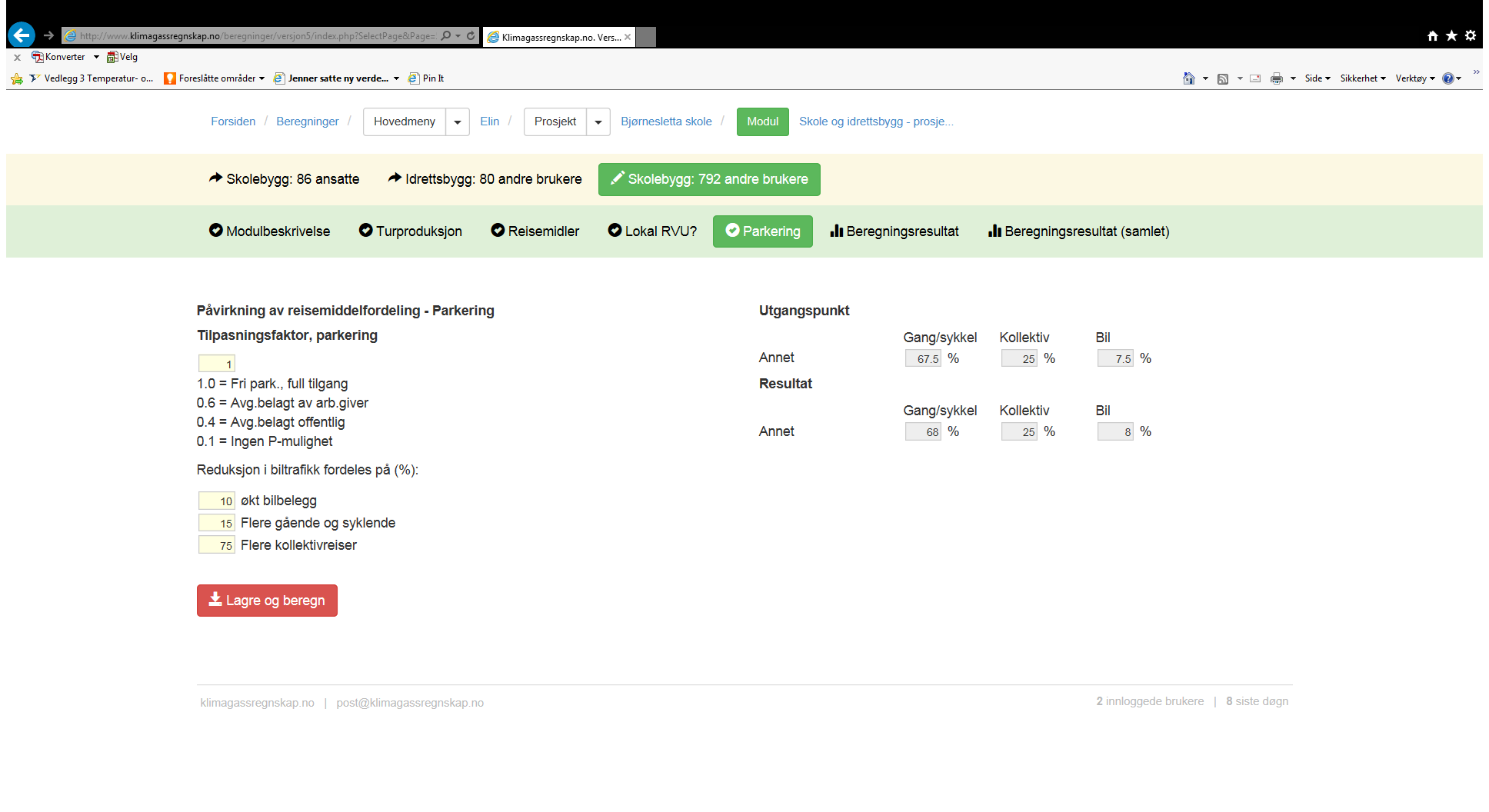Click the Flere gående og syklende field
The width and height of the screenshot is (1489, 812).
click(x=216, y=524)
